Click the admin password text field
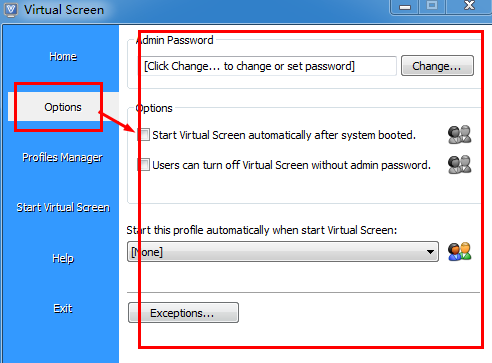 pos(268,66)
